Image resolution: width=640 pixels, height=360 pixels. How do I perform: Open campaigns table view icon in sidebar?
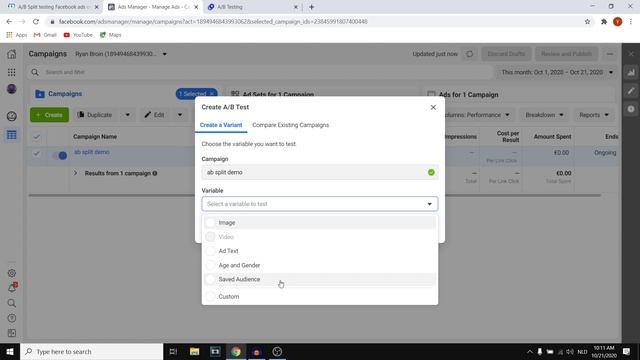pyautogui.click(x=11, y=135)
